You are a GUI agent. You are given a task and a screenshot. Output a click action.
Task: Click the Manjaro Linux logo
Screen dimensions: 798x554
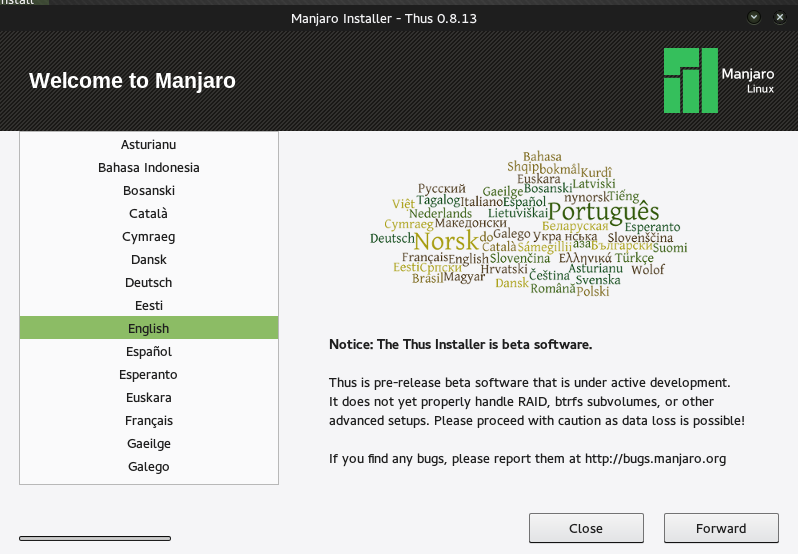click(x=719, y=80)
